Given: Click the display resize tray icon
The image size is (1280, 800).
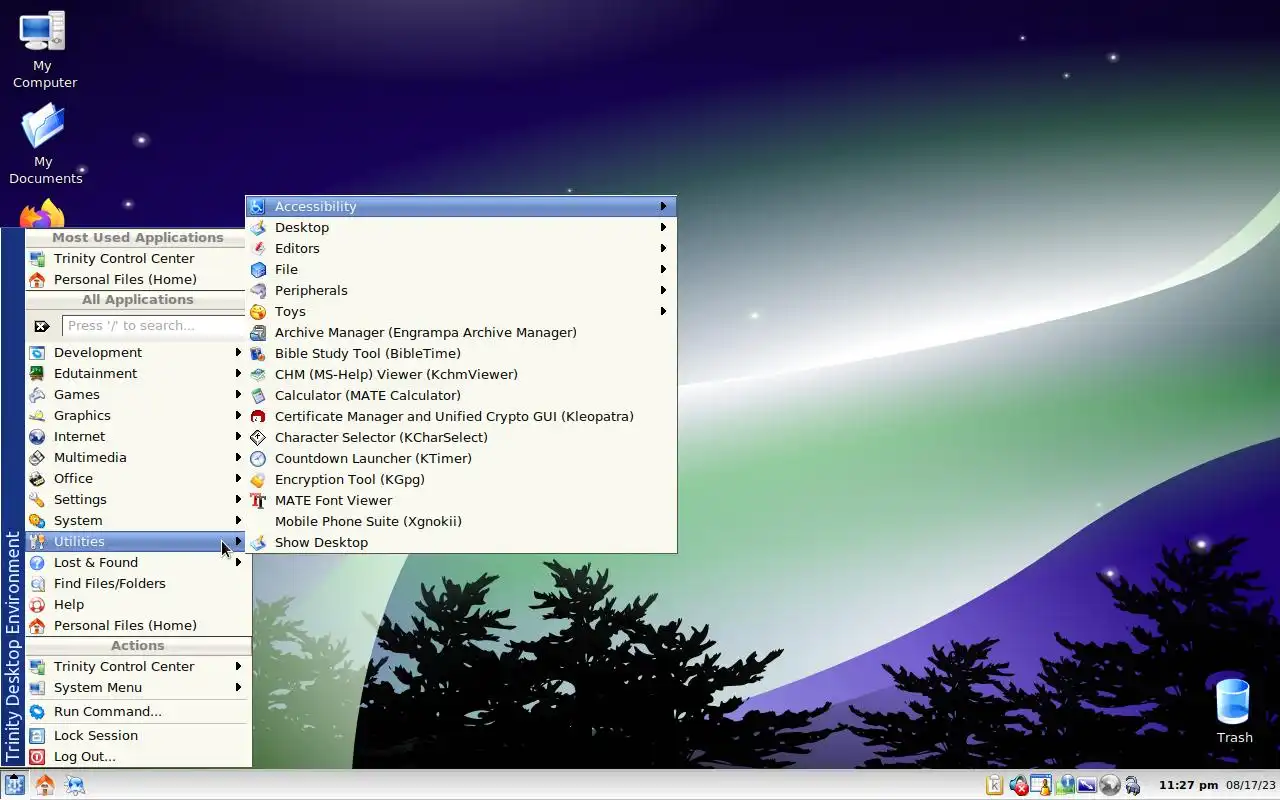Looking at the screenshot, I should coord(1087,785).
